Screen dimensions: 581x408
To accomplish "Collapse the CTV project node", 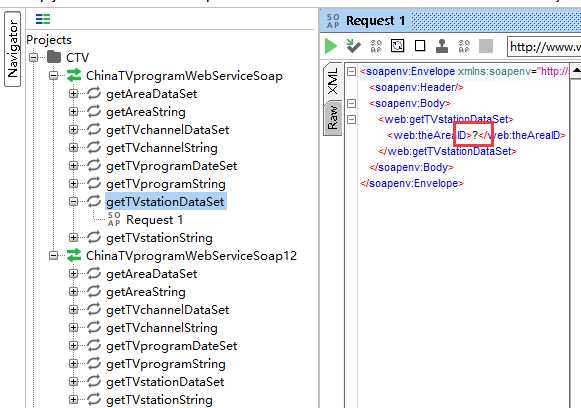I will pyautogui.click(x=34, y=57).
